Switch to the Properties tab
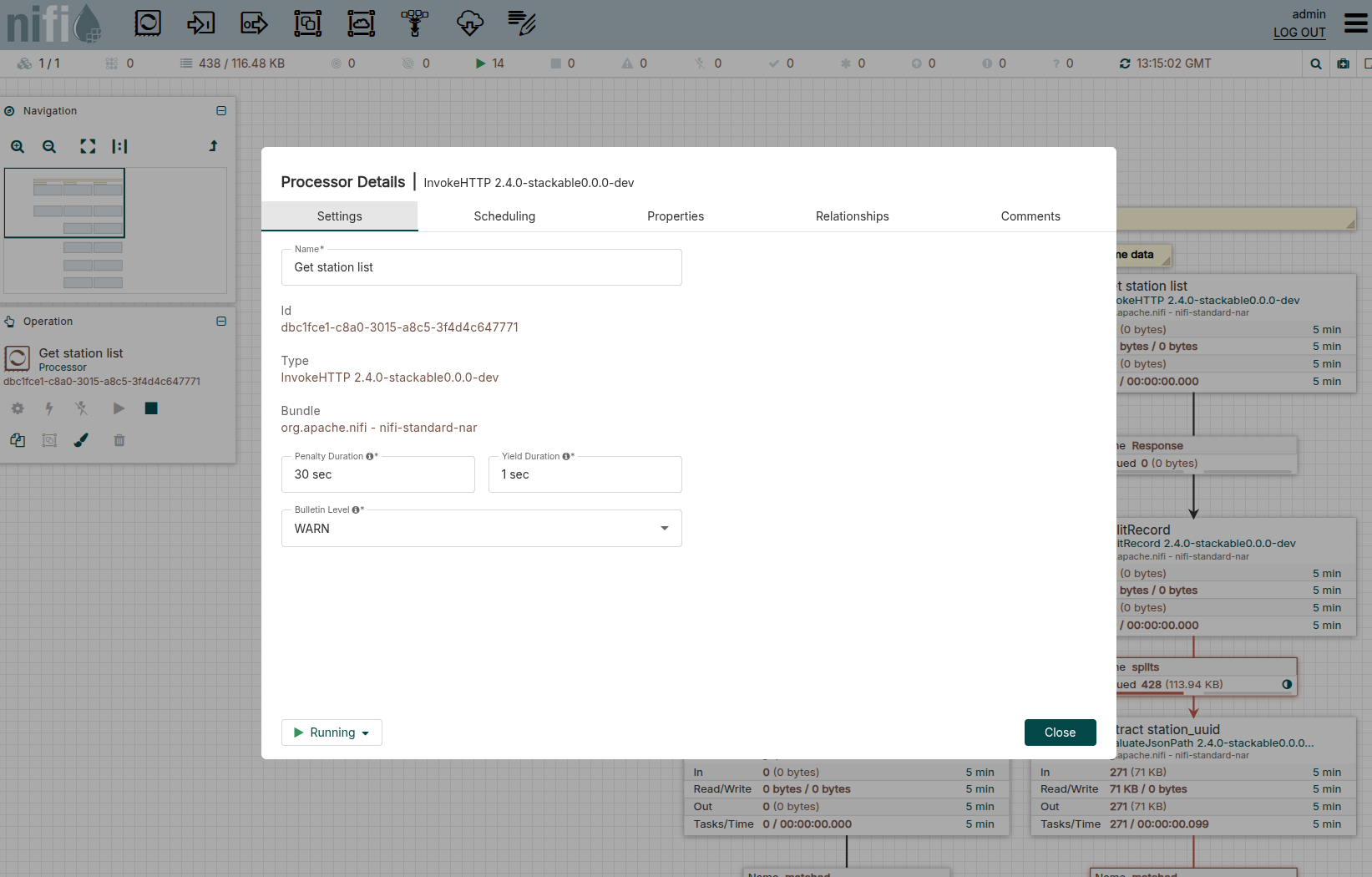 pos(676,216)
